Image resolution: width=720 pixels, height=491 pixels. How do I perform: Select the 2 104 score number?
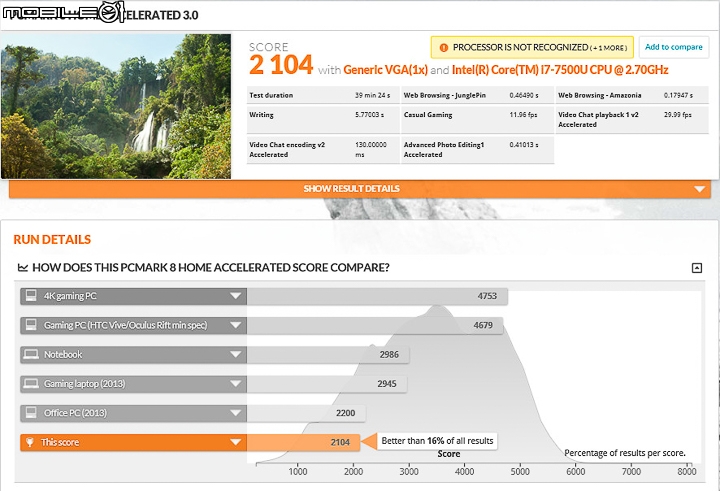click(281, 65)
